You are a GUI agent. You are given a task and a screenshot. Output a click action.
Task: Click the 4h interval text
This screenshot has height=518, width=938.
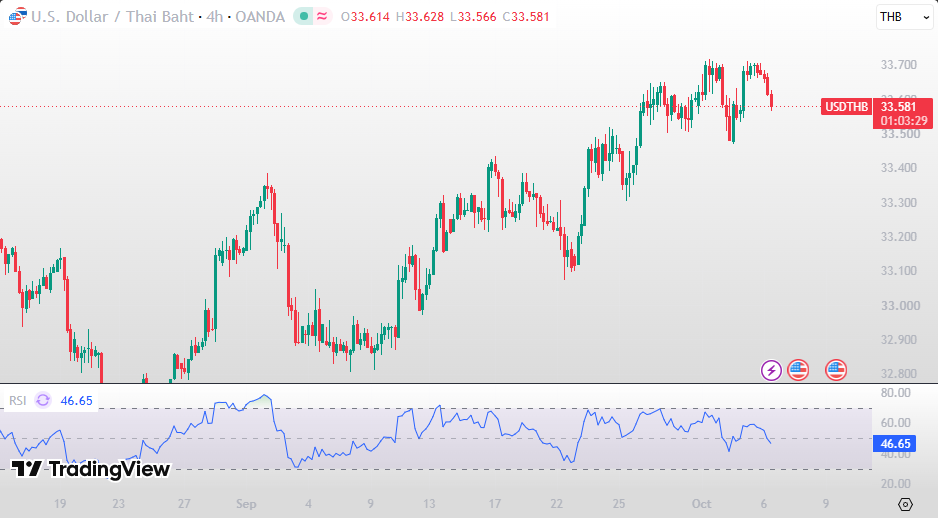tap(214, 17)
